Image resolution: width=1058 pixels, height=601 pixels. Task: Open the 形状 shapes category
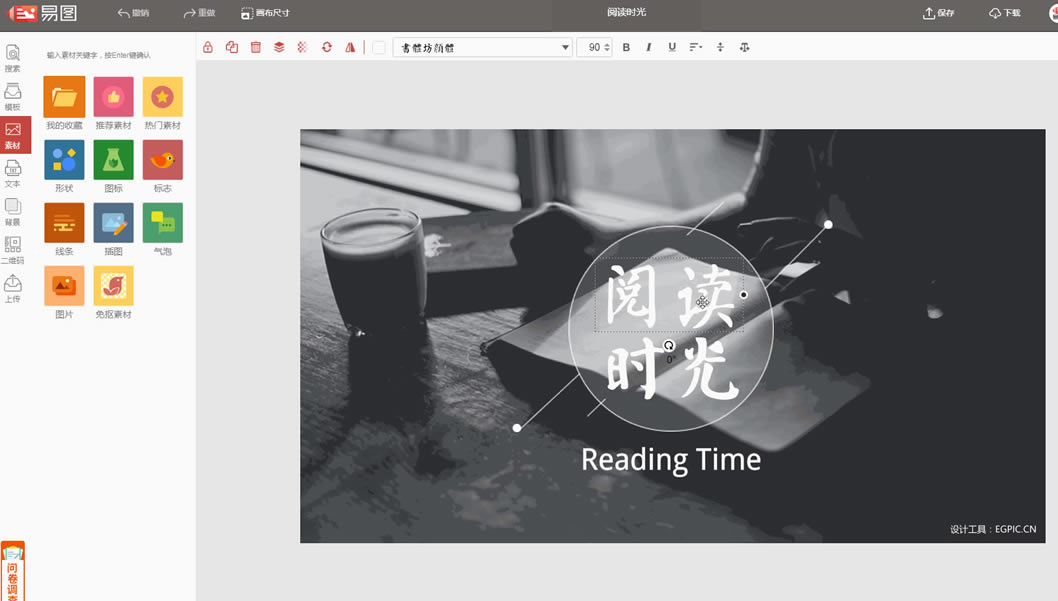pyautogui.click(x=64, y=160)
